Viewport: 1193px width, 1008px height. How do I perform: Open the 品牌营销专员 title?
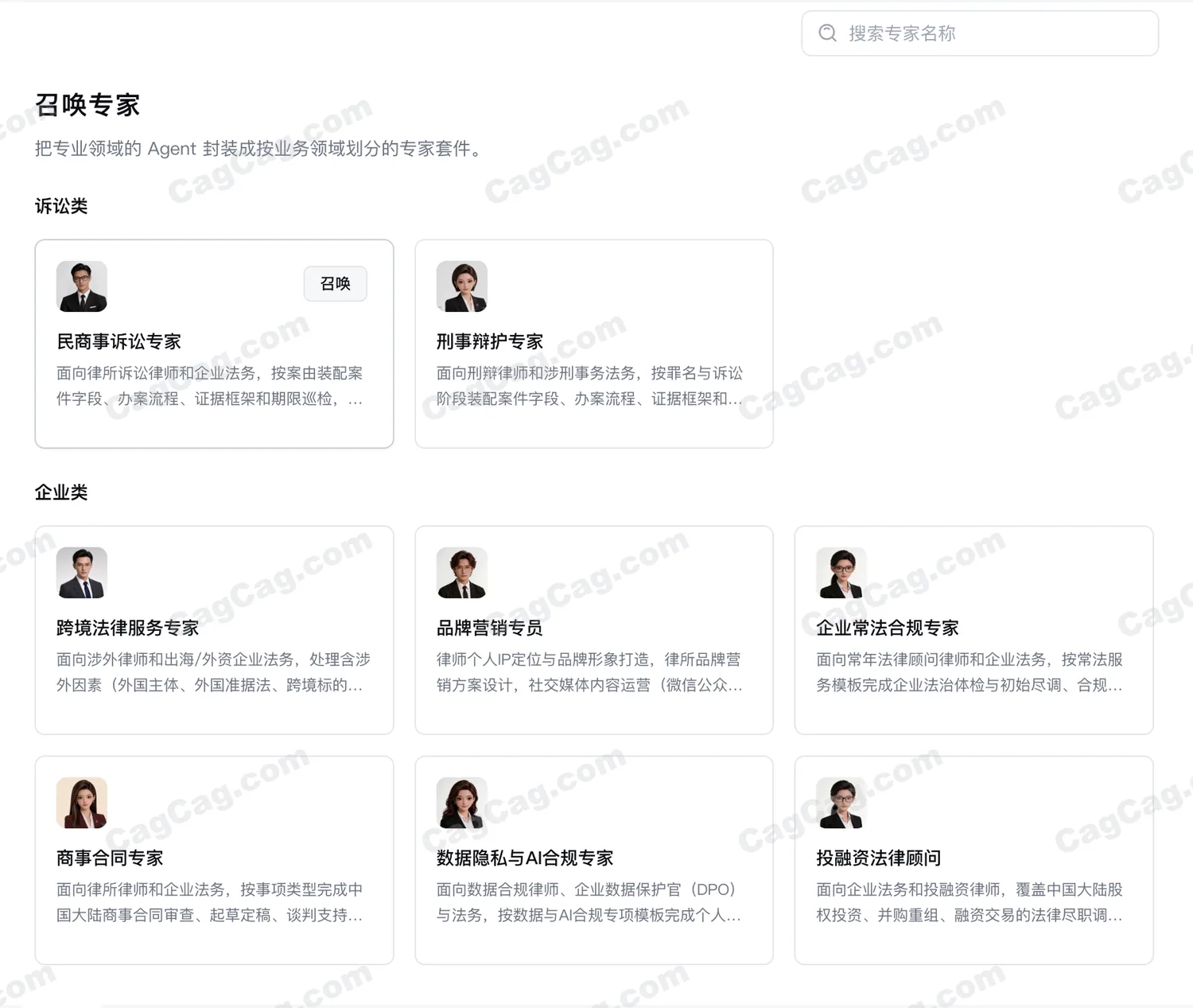tap(490, 628)
